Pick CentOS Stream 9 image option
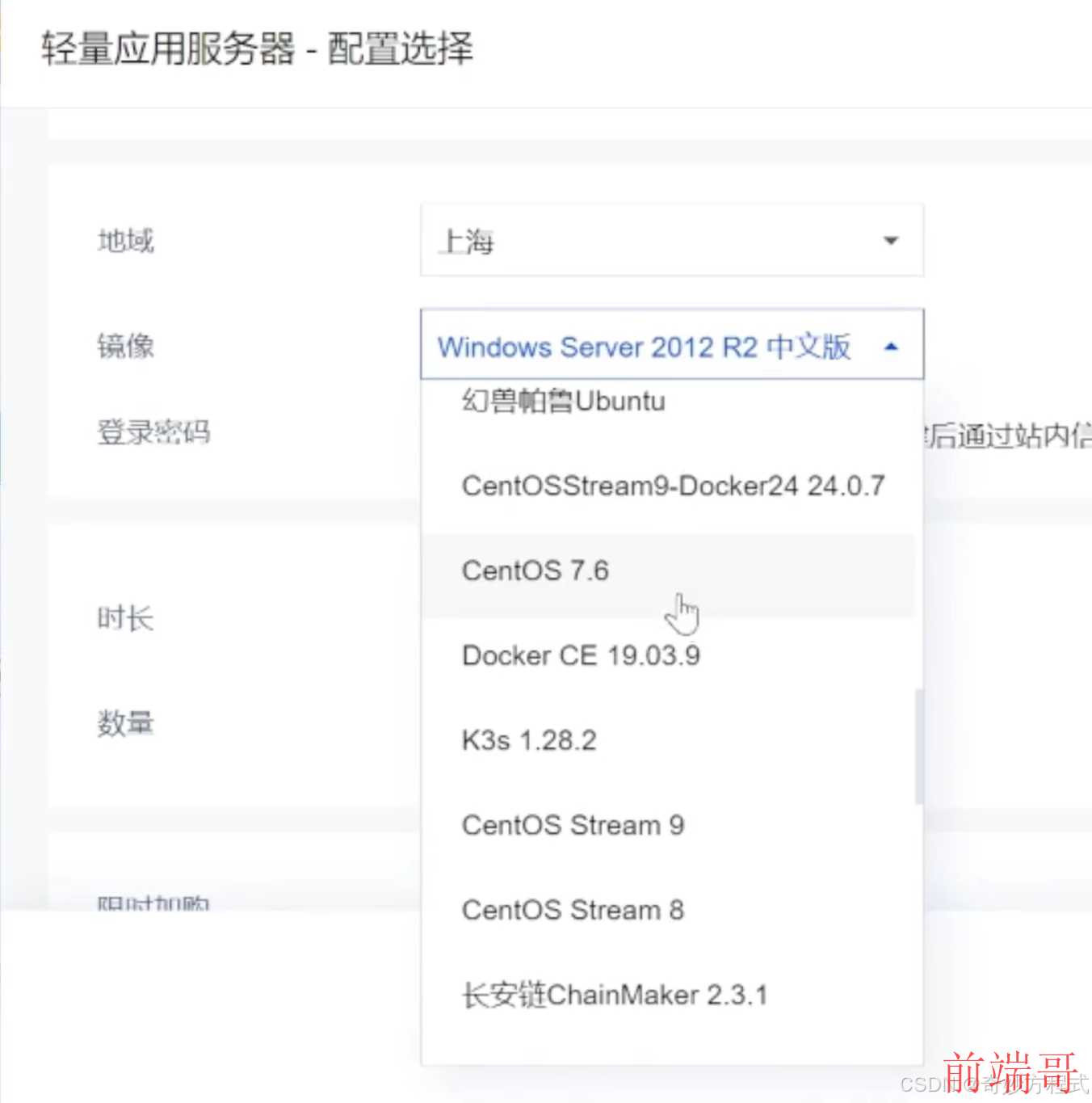The width and height of the screenshot is (1092, 1103). tap(668, 825)
